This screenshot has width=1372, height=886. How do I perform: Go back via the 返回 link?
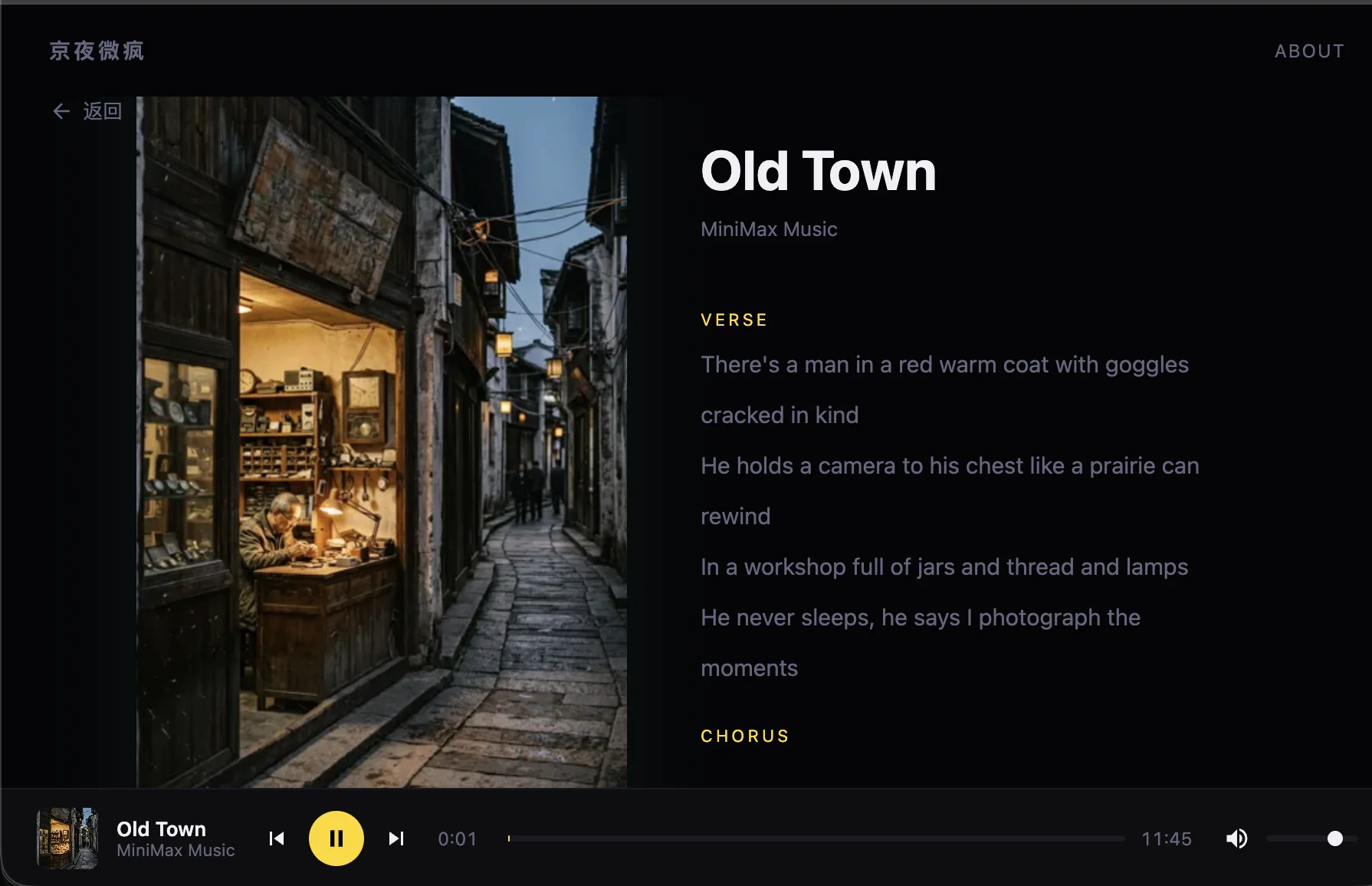102,112
